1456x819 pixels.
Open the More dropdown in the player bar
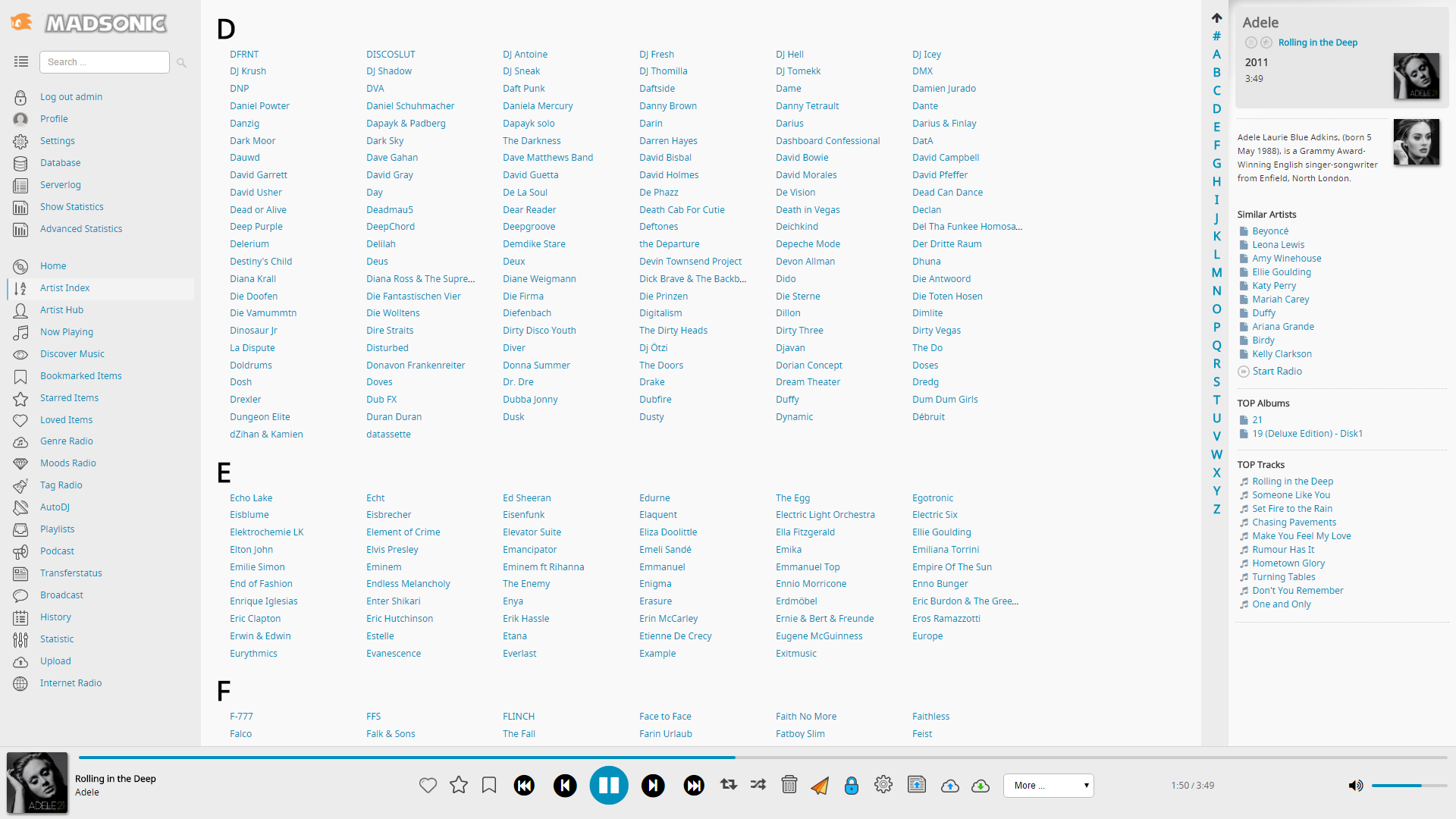(1049, 786)
